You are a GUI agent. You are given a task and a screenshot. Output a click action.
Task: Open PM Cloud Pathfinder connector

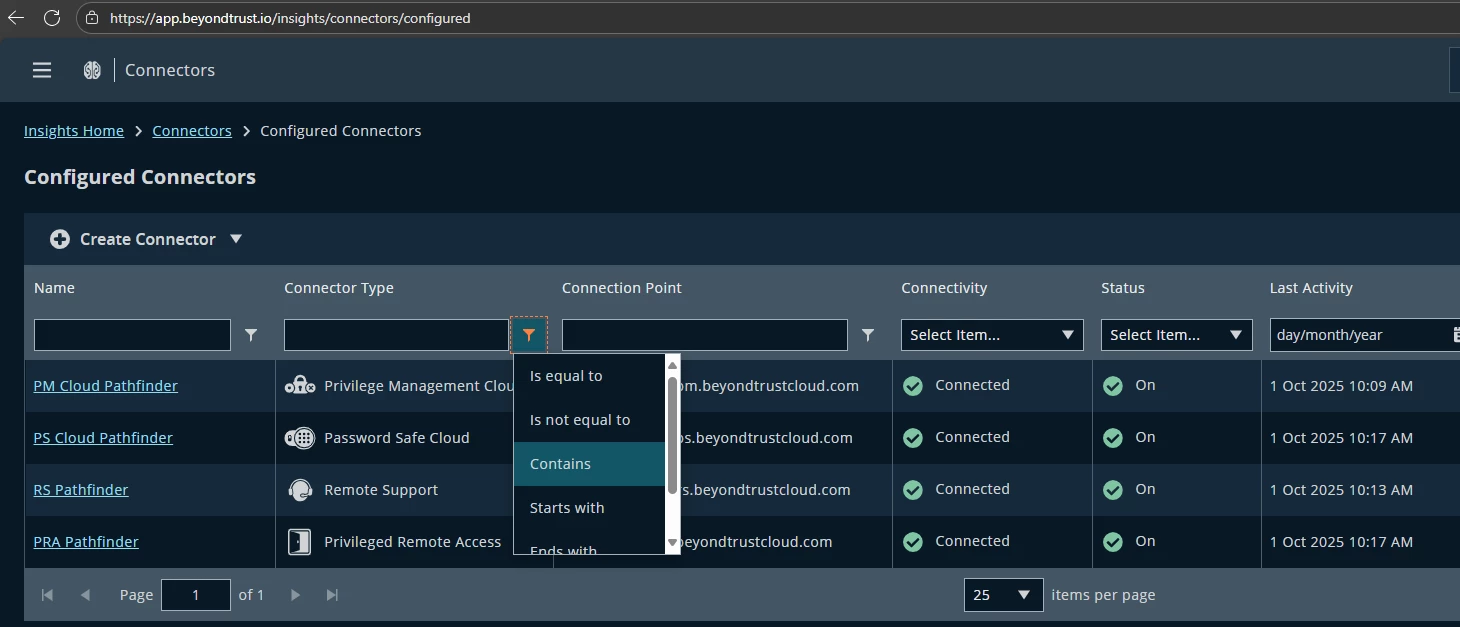[106, 386]
